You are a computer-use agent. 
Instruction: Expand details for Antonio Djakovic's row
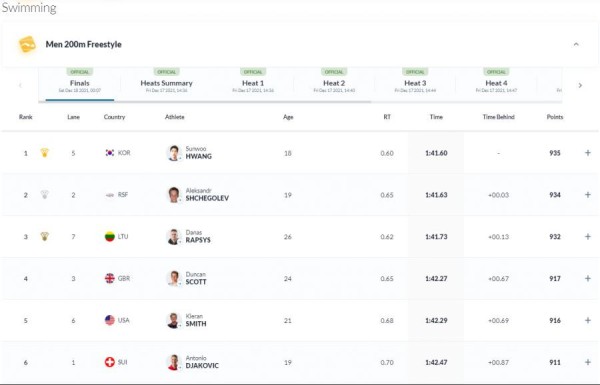pos(588,362)
